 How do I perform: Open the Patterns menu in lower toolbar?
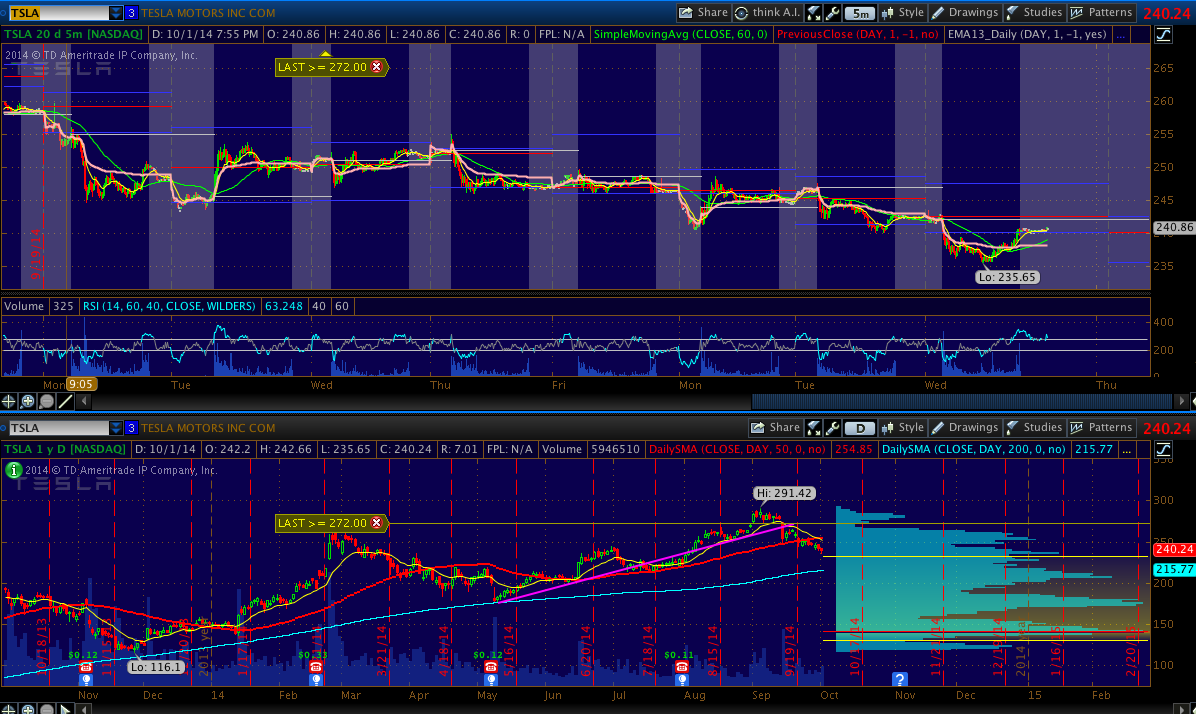tap(1101, 428)
